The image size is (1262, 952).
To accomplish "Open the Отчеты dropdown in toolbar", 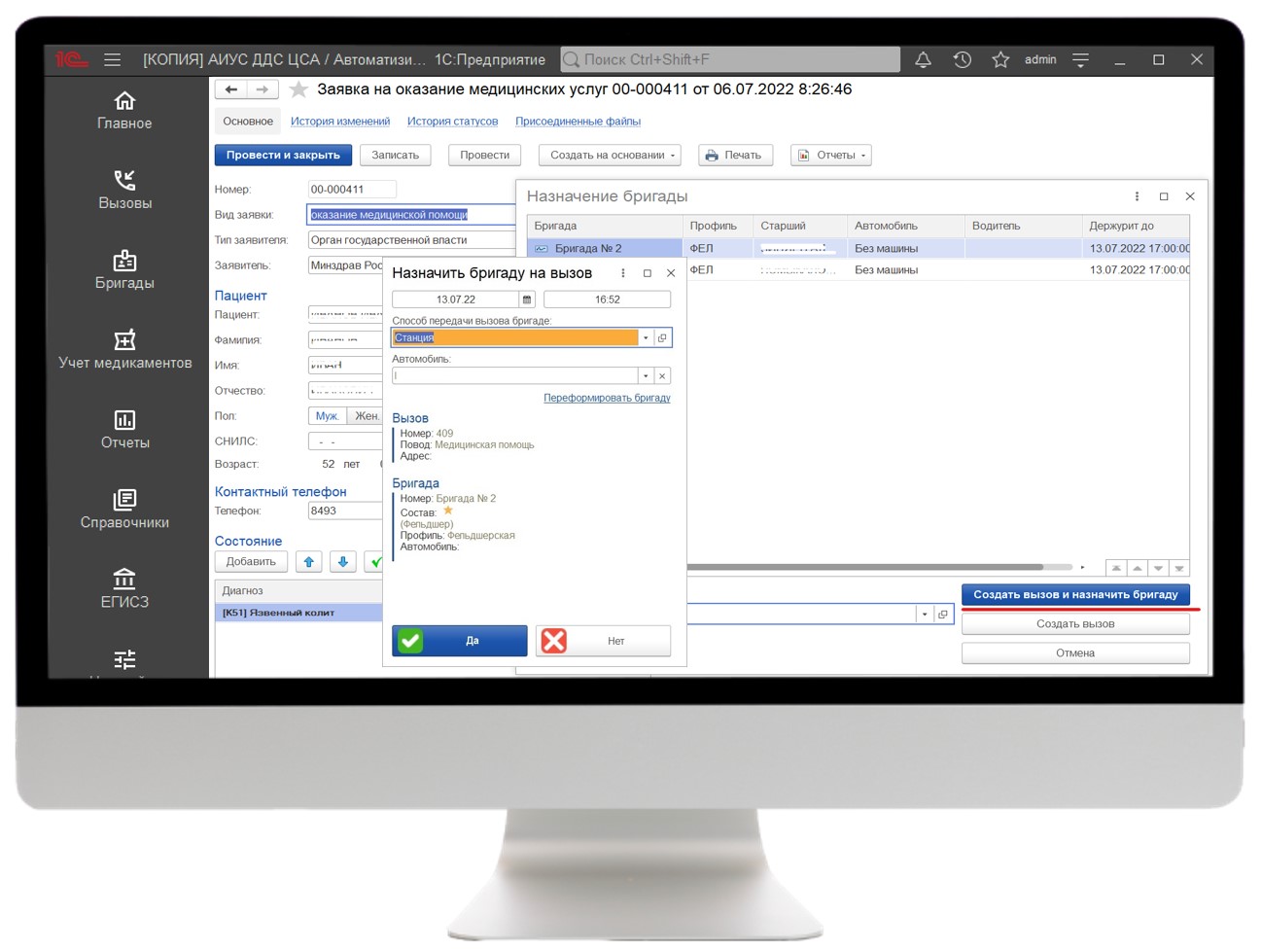I will pyautogui.click(x=831, y=155).
